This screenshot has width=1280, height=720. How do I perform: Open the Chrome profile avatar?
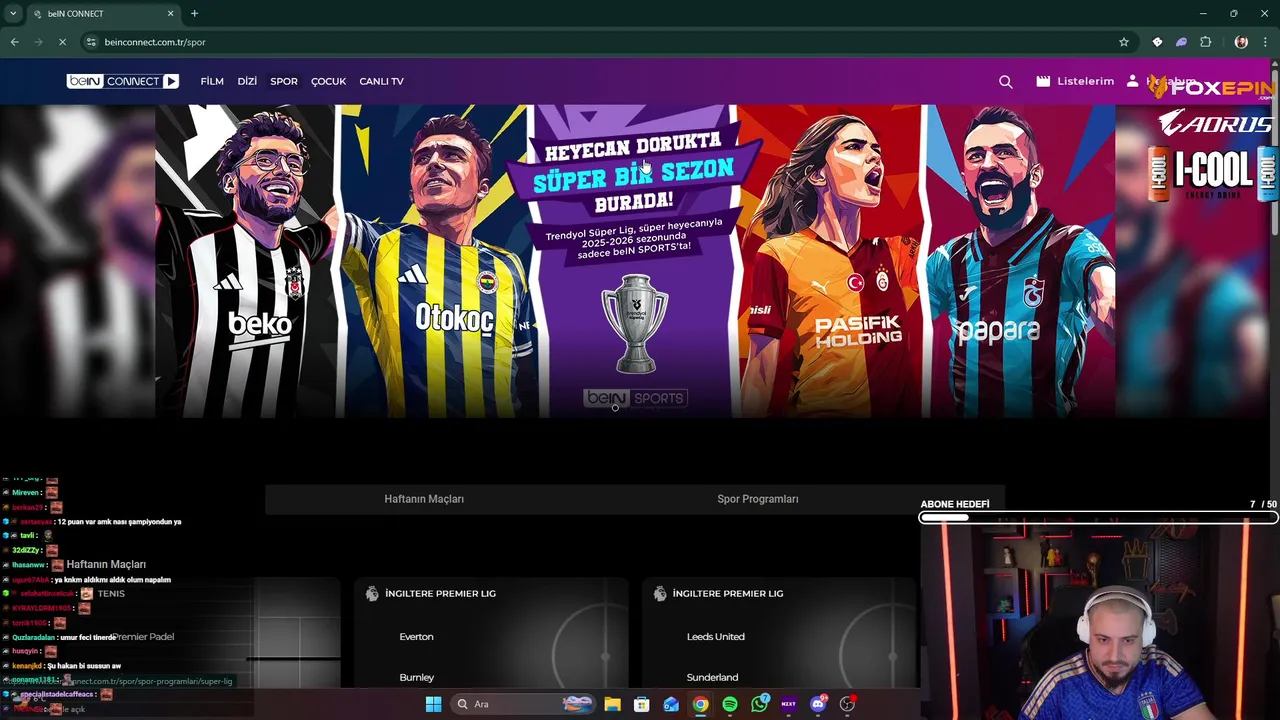tap(1241, 42)
